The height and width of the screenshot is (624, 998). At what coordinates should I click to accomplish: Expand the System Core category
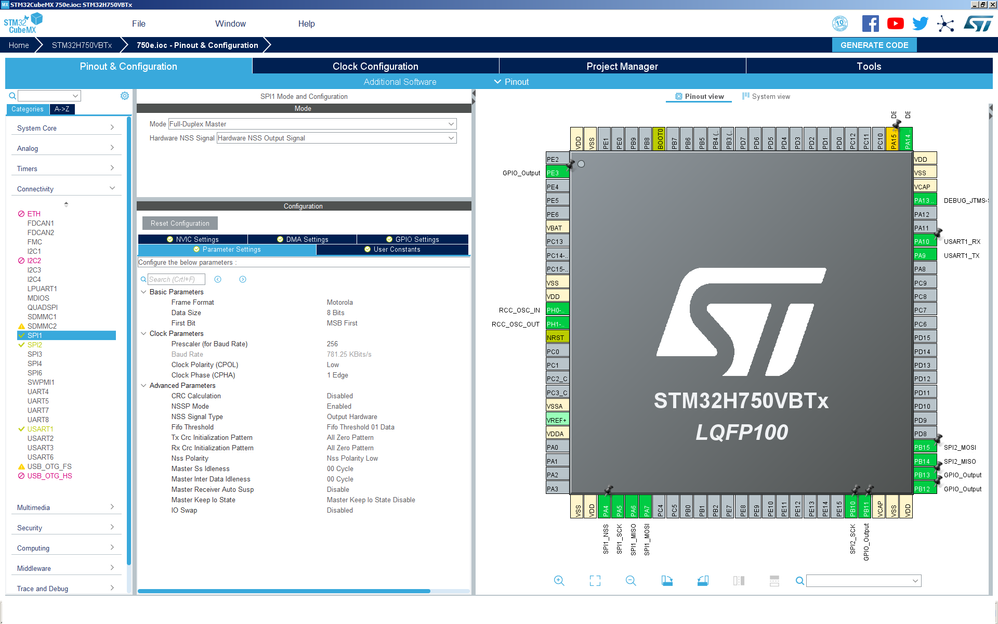pos(65,128)
